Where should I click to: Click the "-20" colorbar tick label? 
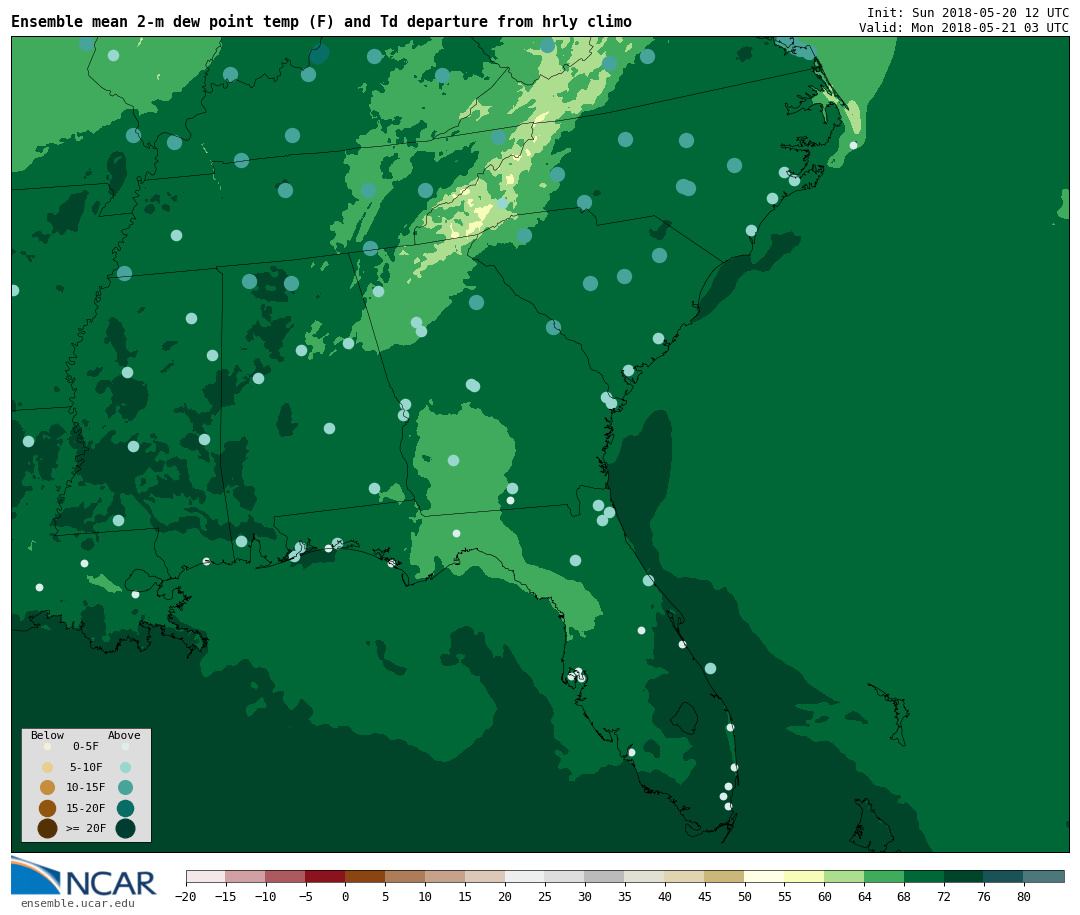click(x=186, y=896)
